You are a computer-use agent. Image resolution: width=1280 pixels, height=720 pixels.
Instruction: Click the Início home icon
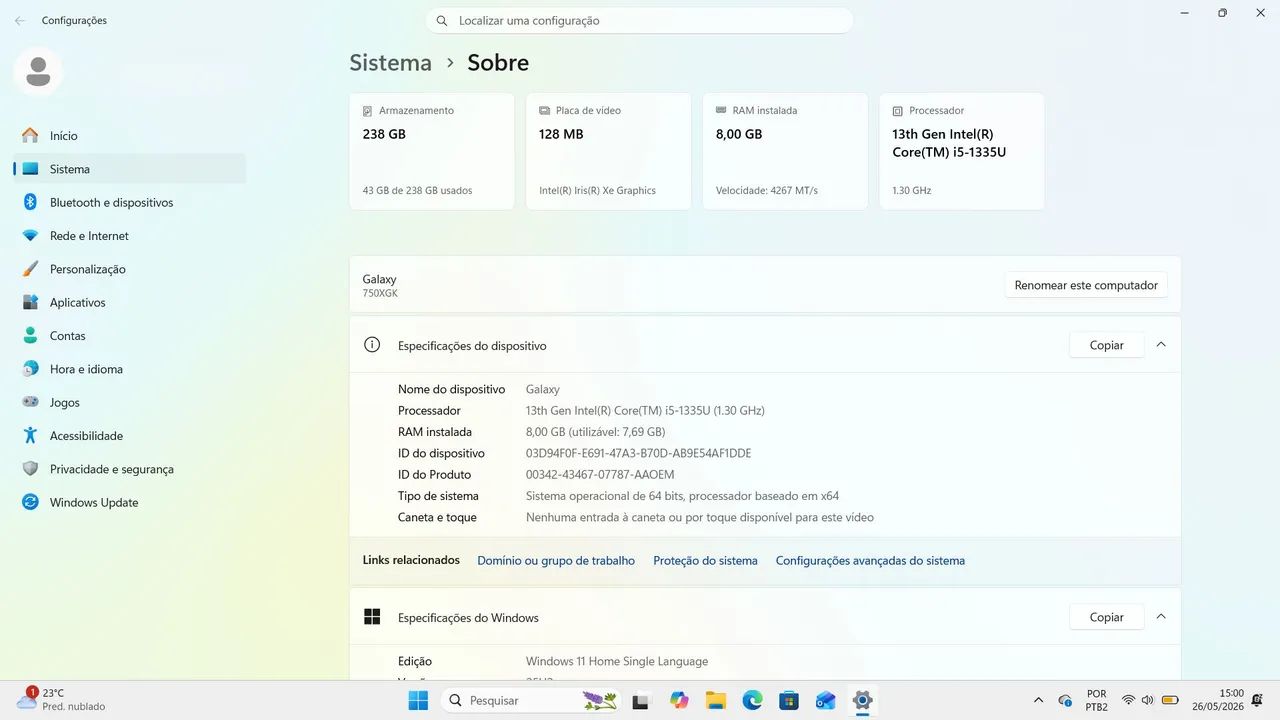30,135
